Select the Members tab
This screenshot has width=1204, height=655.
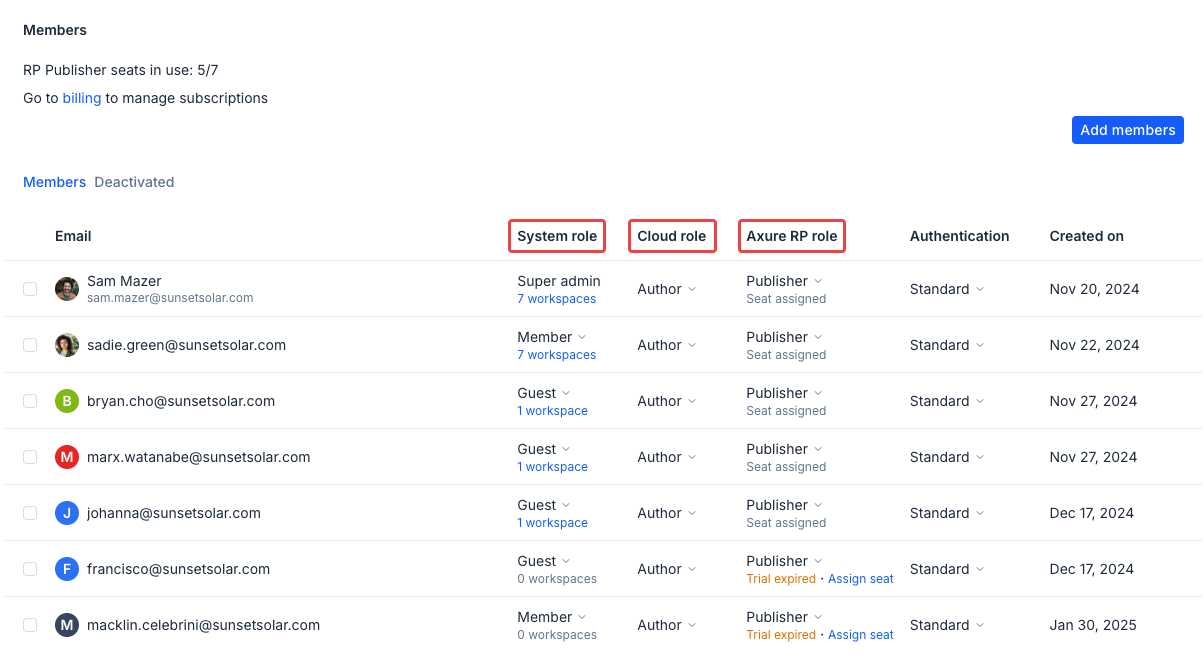[54, 182]
